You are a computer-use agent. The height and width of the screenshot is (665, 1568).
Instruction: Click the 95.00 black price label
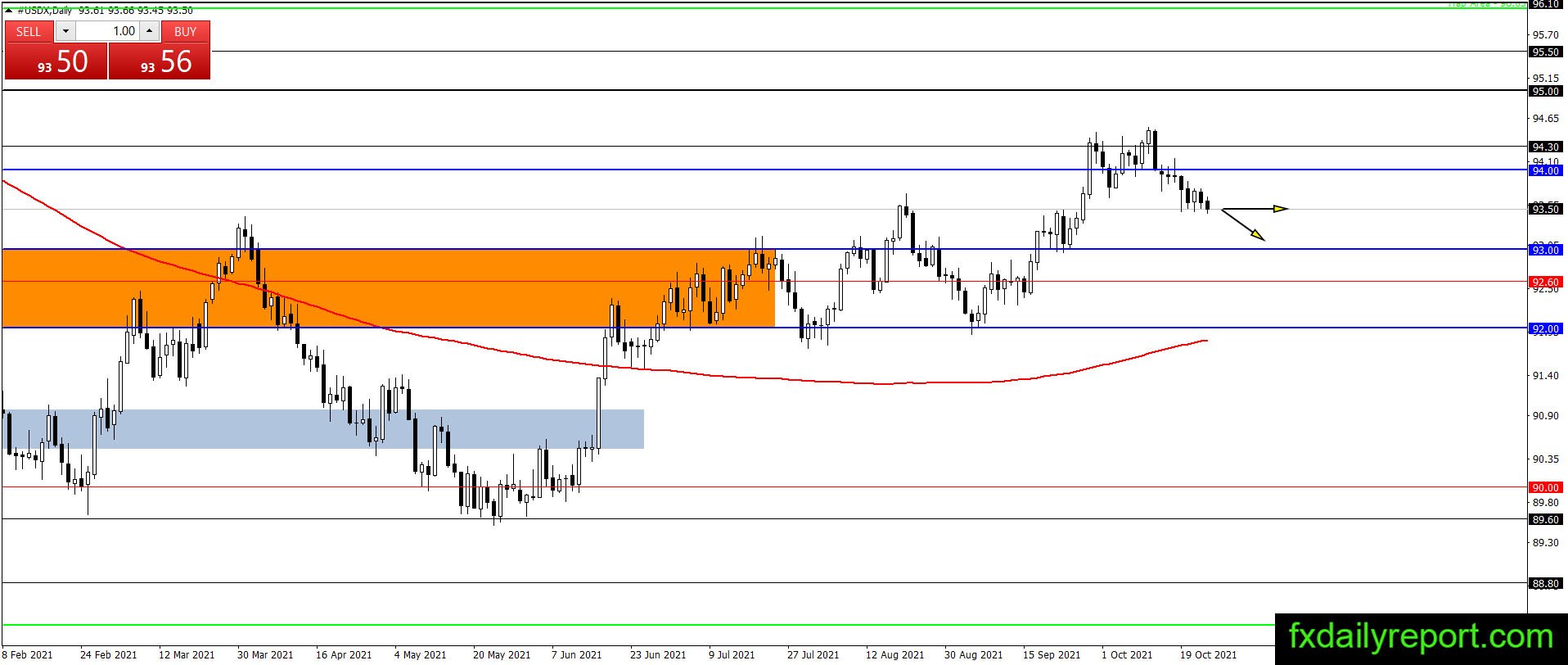1546,91
